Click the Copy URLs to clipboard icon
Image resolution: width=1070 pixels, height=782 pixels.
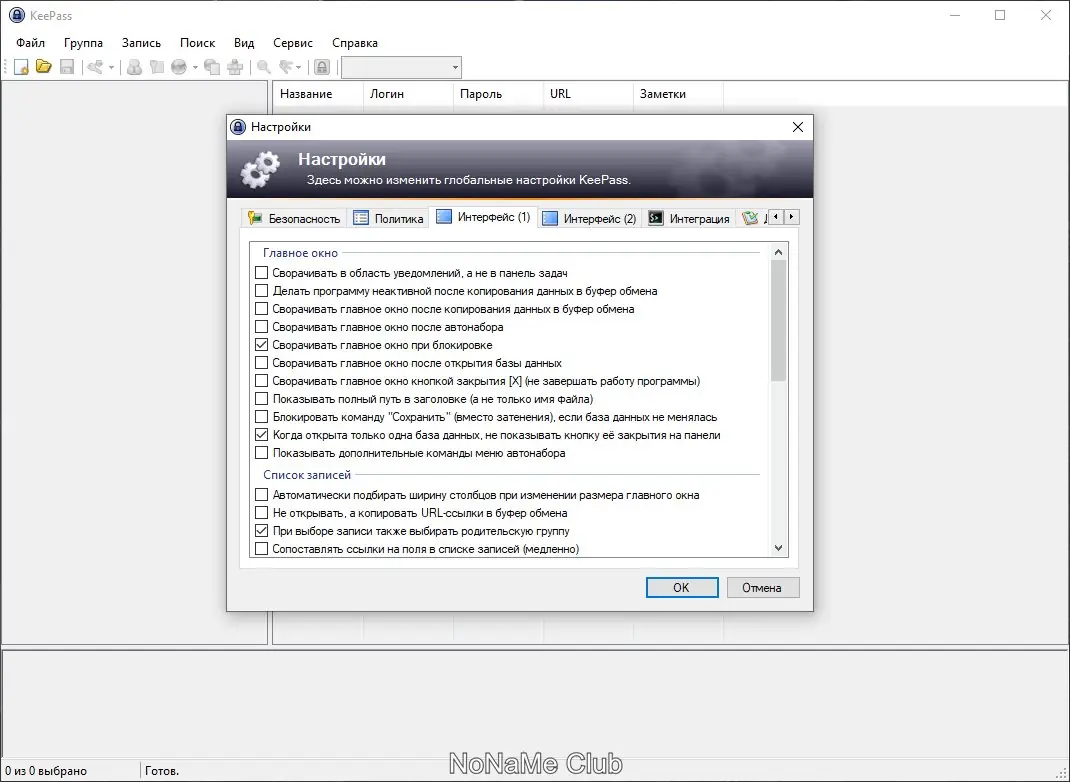click(x=212, y=67)
